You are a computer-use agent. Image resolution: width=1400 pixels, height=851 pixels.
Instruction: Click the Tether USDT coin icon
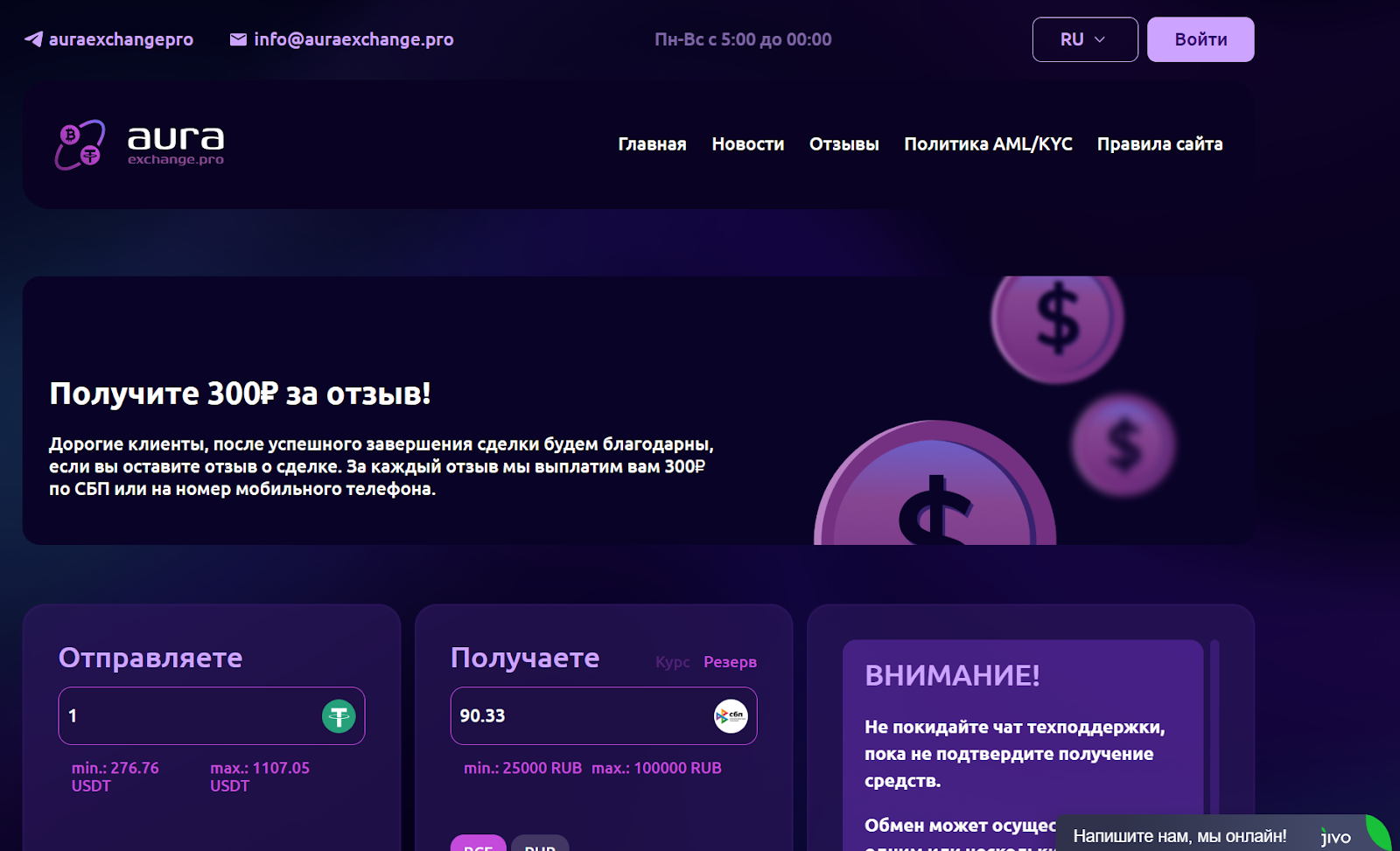[x=339, y=716]
